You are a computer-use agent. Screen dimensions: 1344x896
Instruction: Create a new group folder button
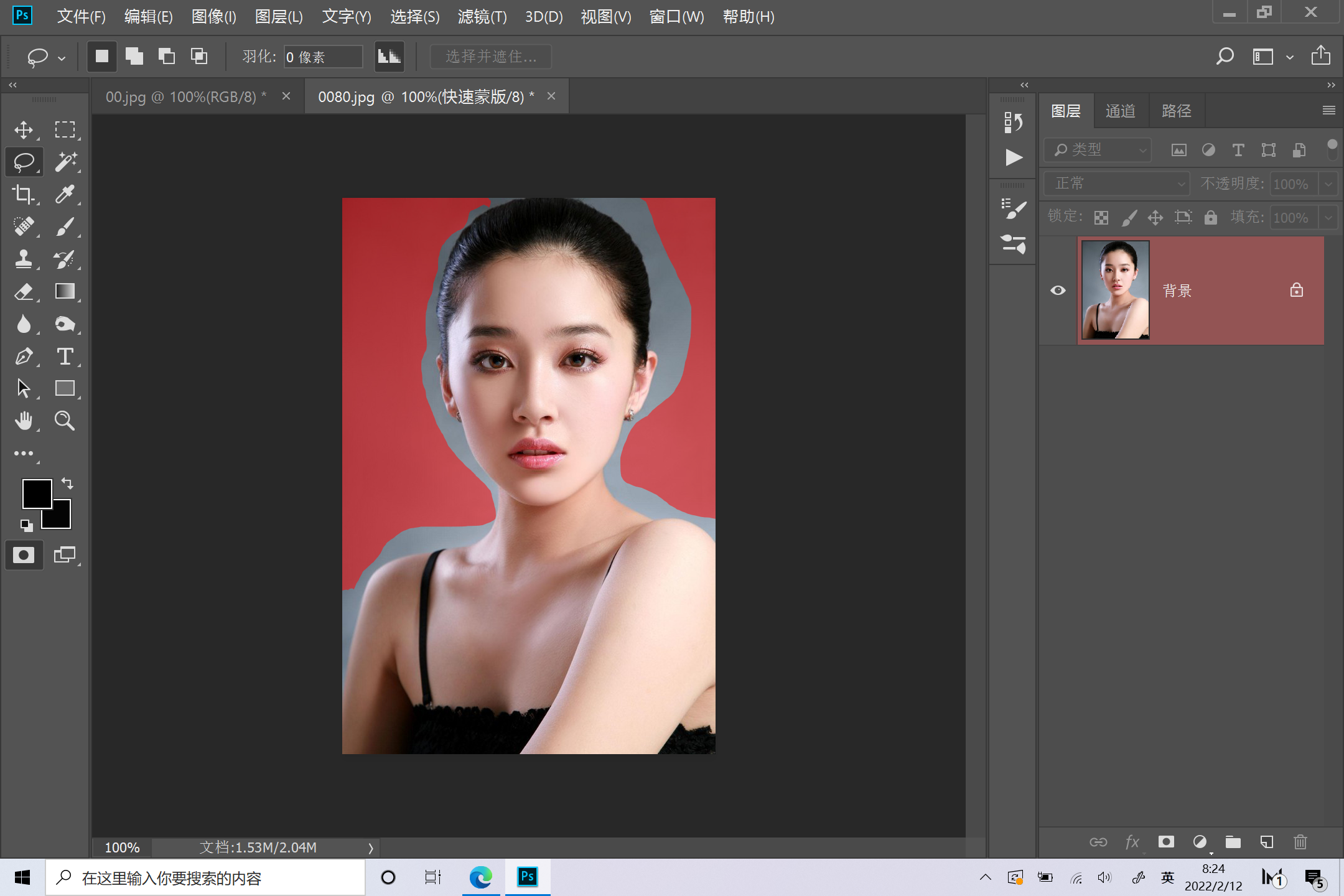1233,842
